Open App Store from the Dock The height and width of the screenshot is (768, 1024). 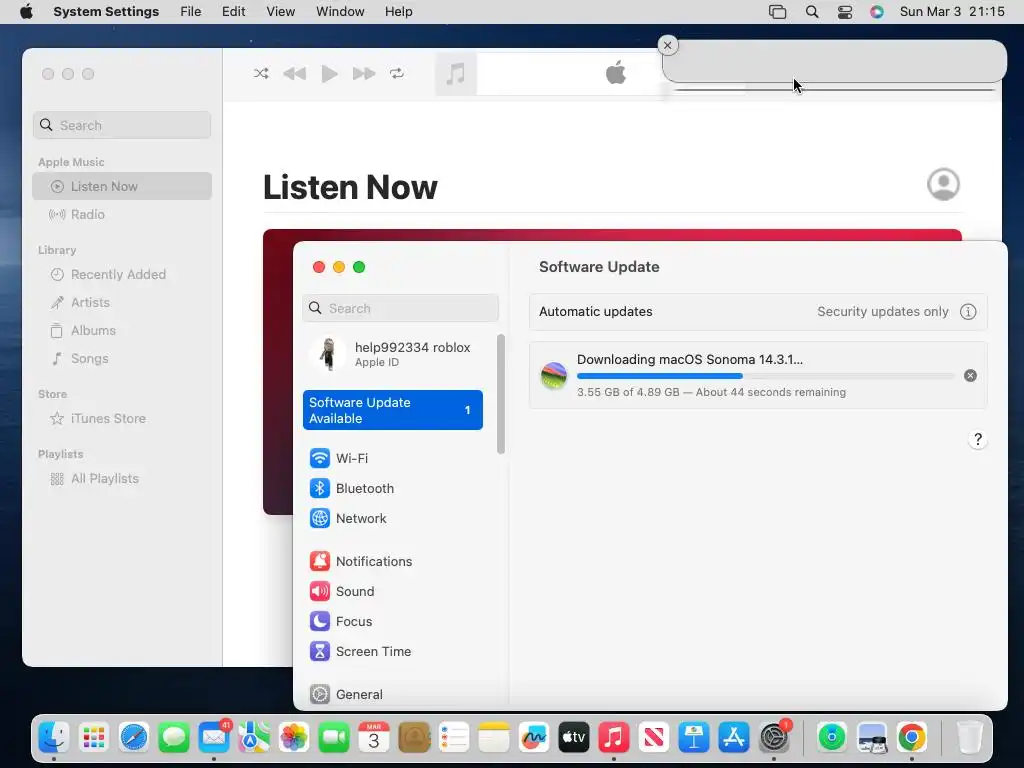[733, 737]
